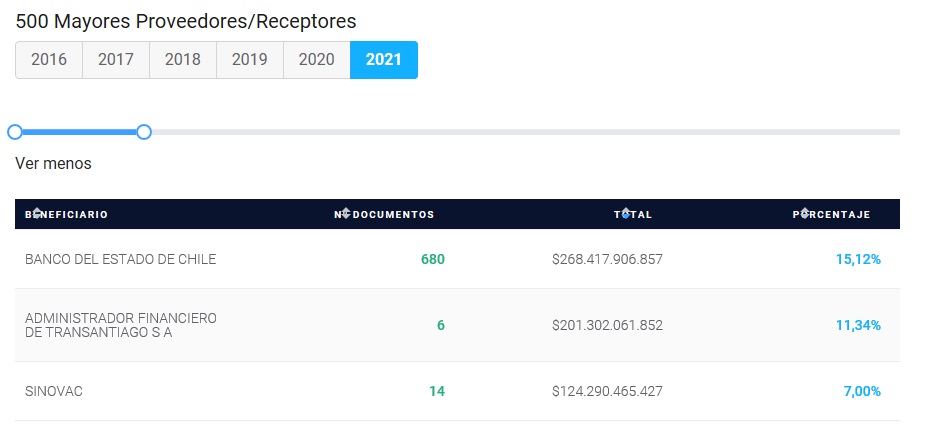This screenshot has height=425, width=929.
Task: Click the 15,12% percentage value
Action: coord(858,259)
